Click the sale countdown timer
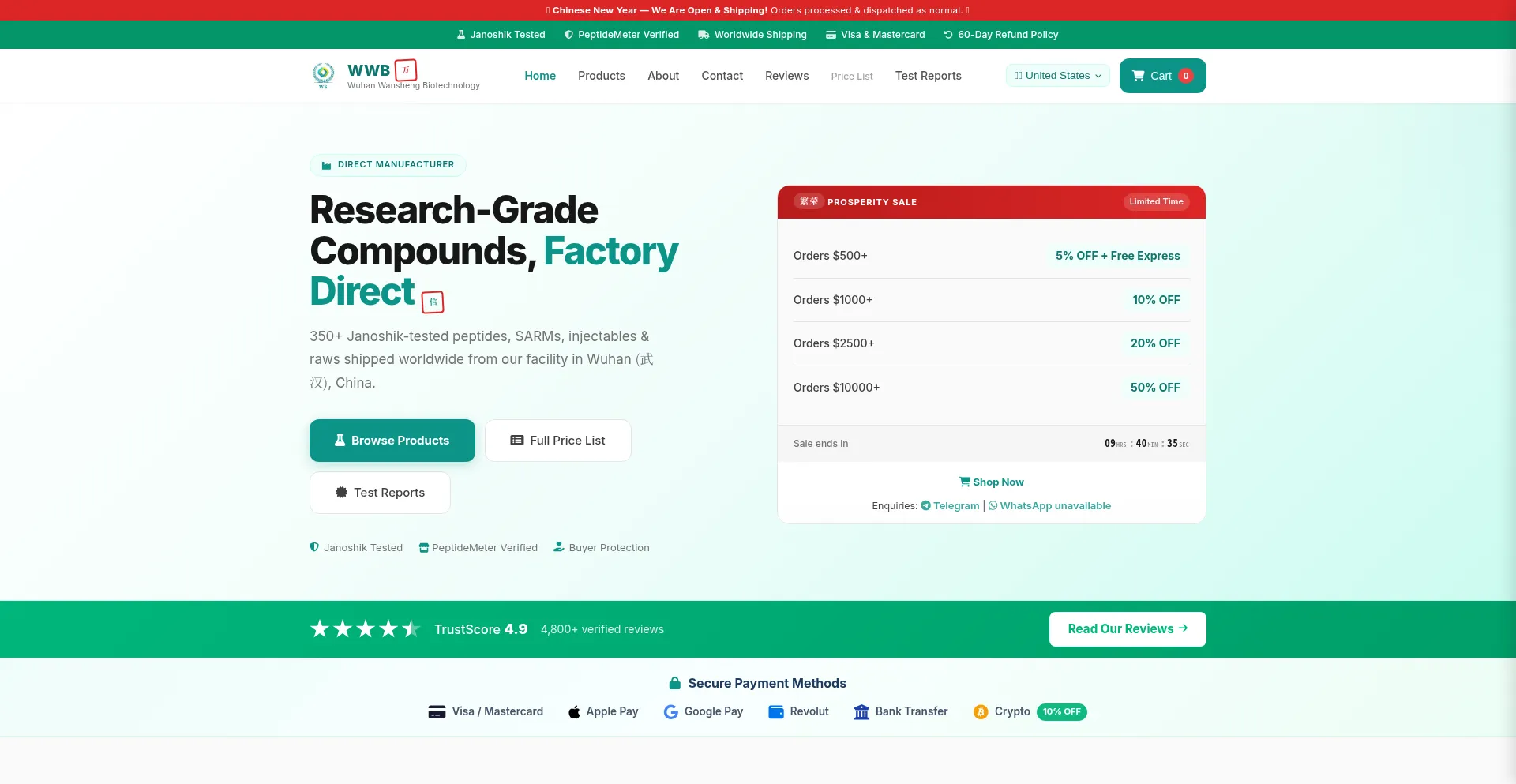This screenshot has height=784, width=1516. (x=1146, y=444)
